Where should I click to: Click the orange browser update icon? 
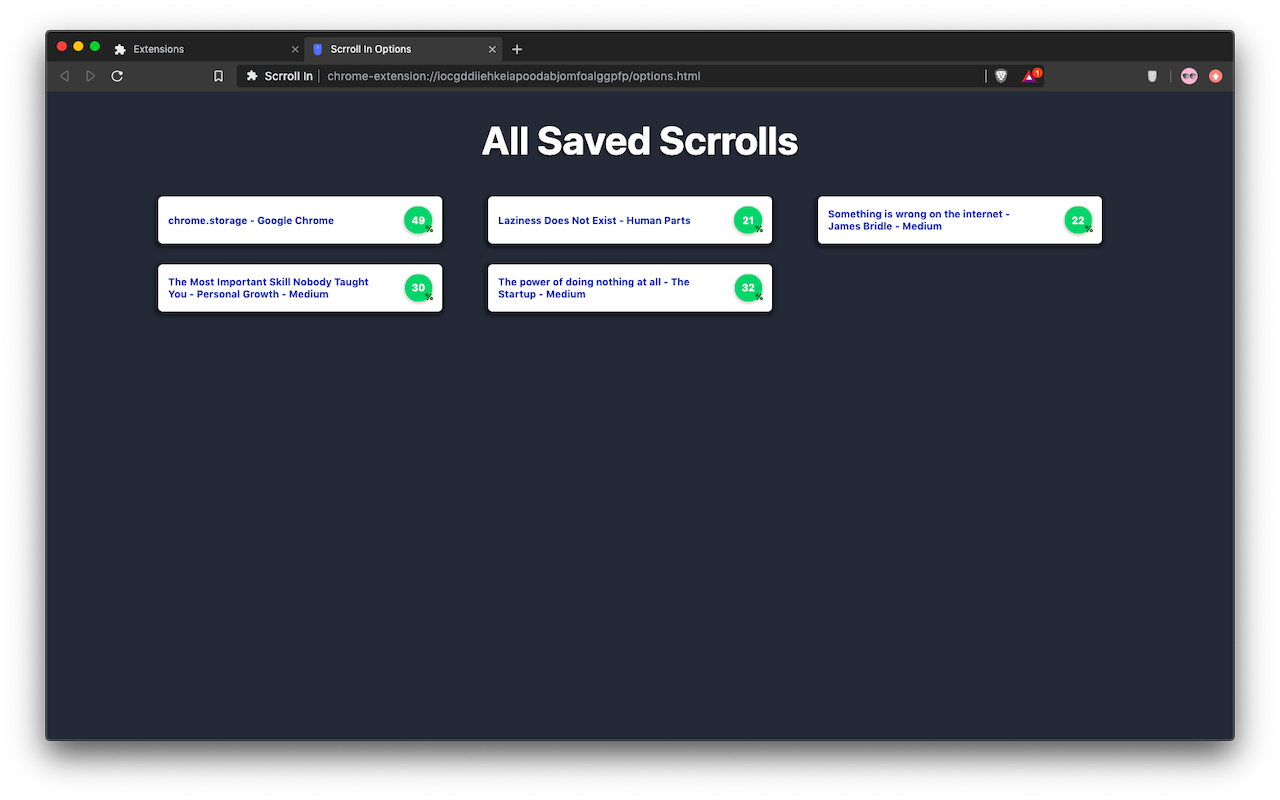point(1215,75)
